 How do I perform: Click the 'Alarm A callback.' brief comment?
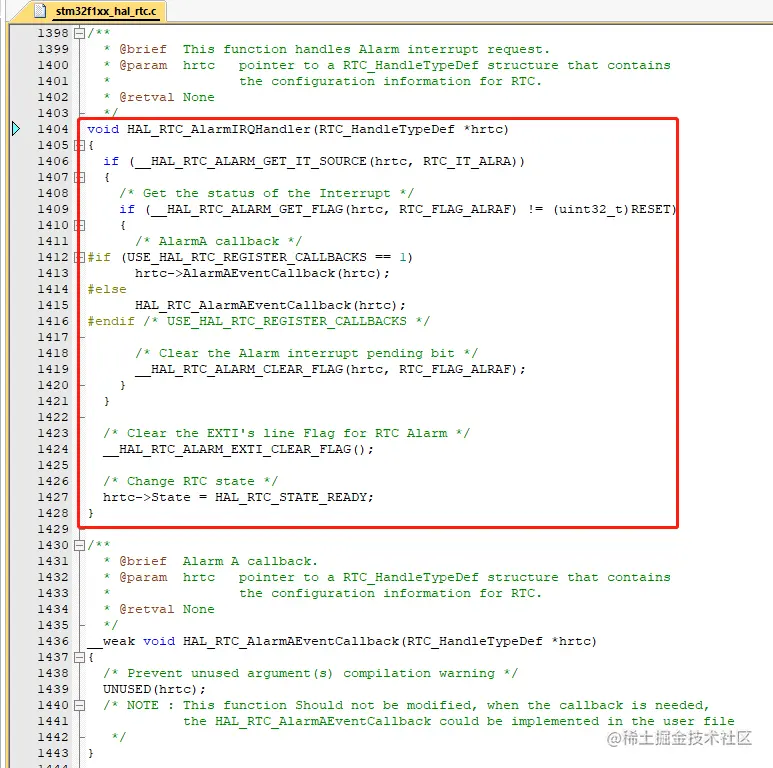tap(250, 561)
